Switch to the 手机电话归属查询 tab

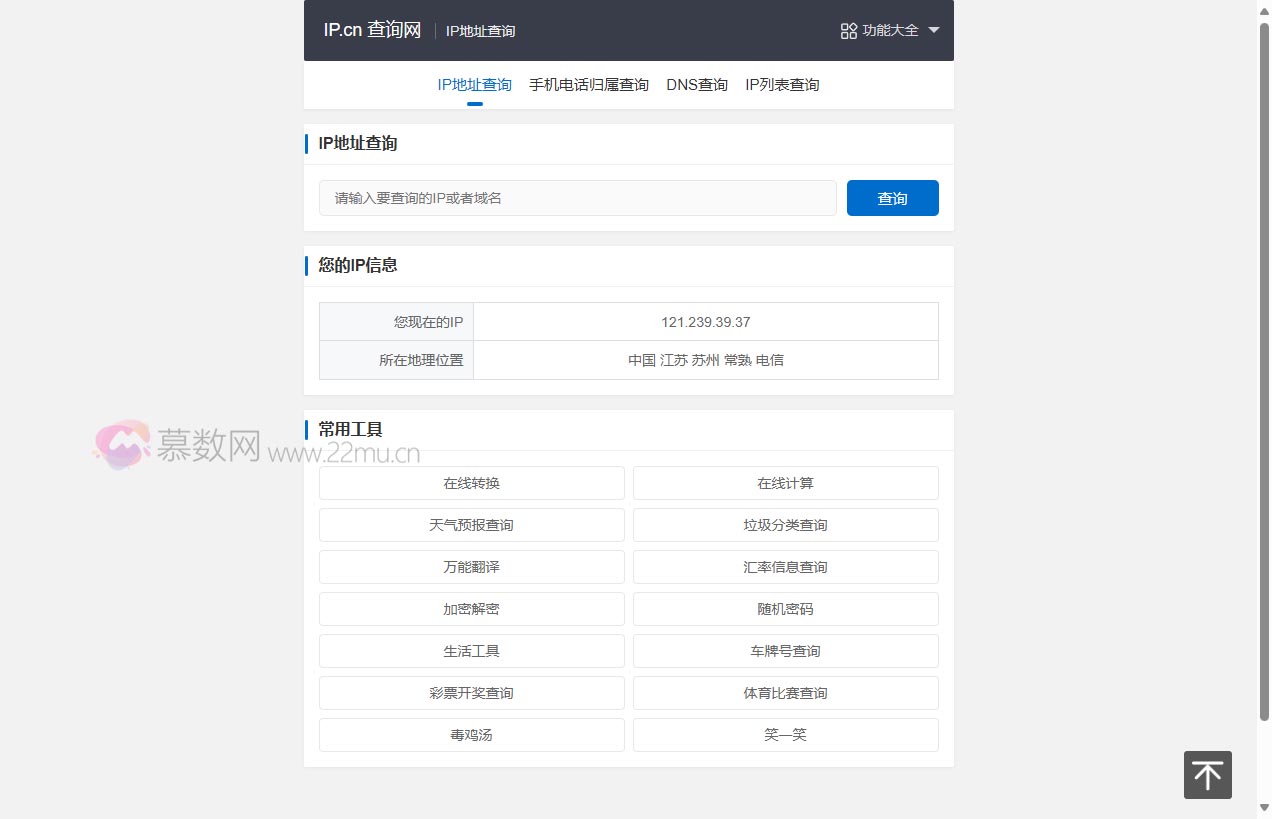coord(588,84)
